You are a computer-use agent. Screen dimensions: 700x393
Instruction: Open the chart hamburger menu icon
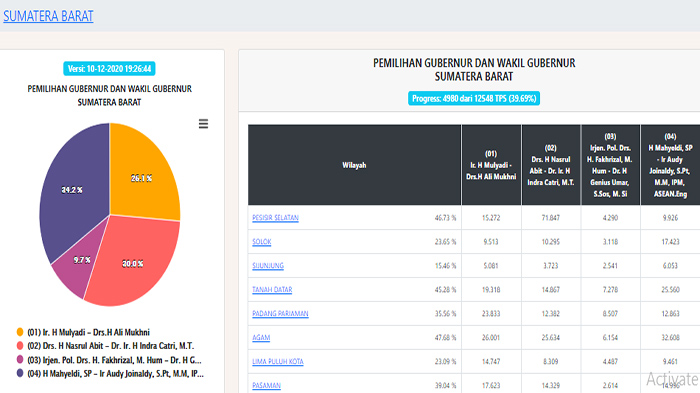(203, 124)
